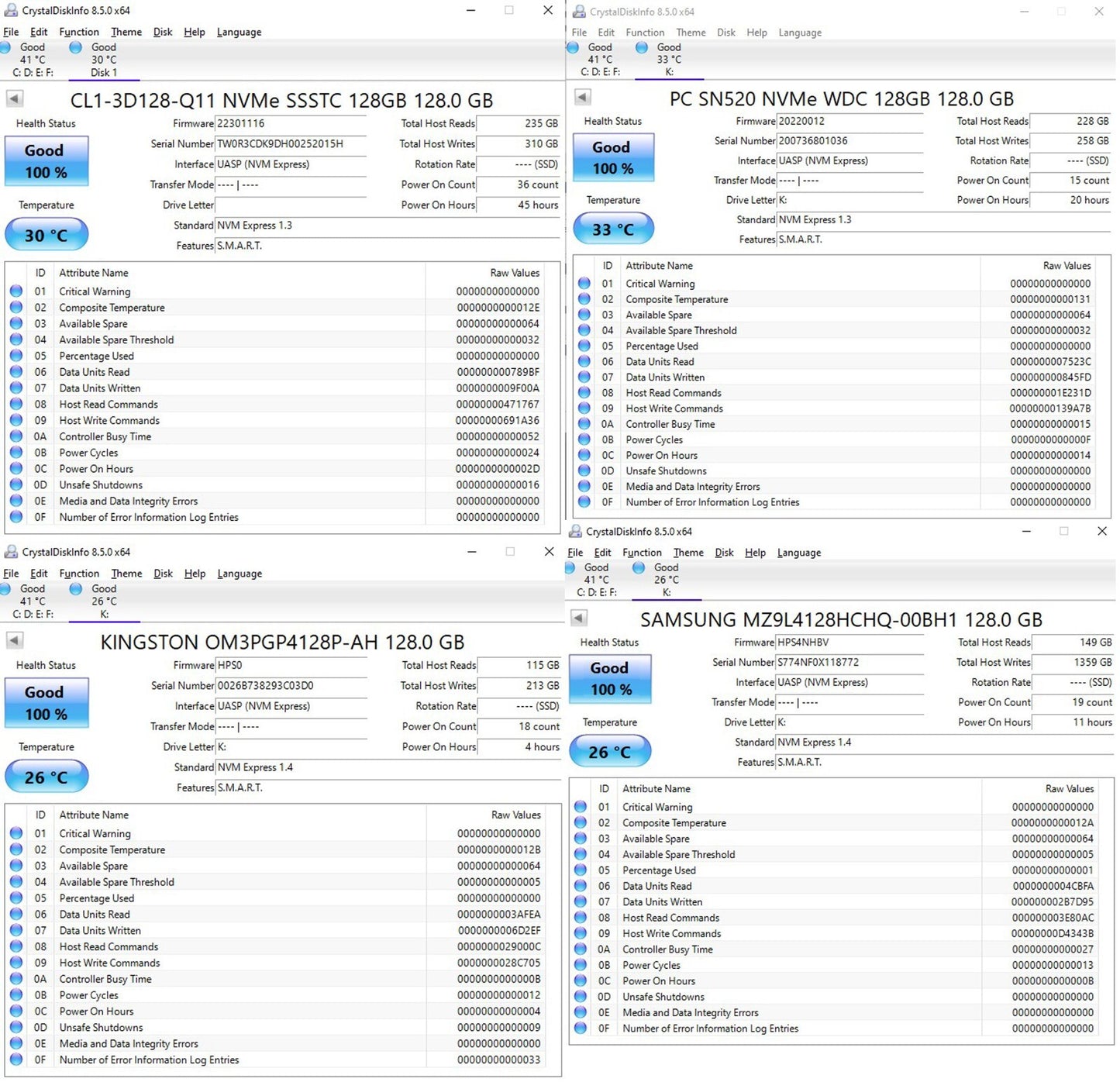Click the 33 °C temperature button in the WDC SN520 window
The width and height of the screenshot is (1120, 1082).
613,229
